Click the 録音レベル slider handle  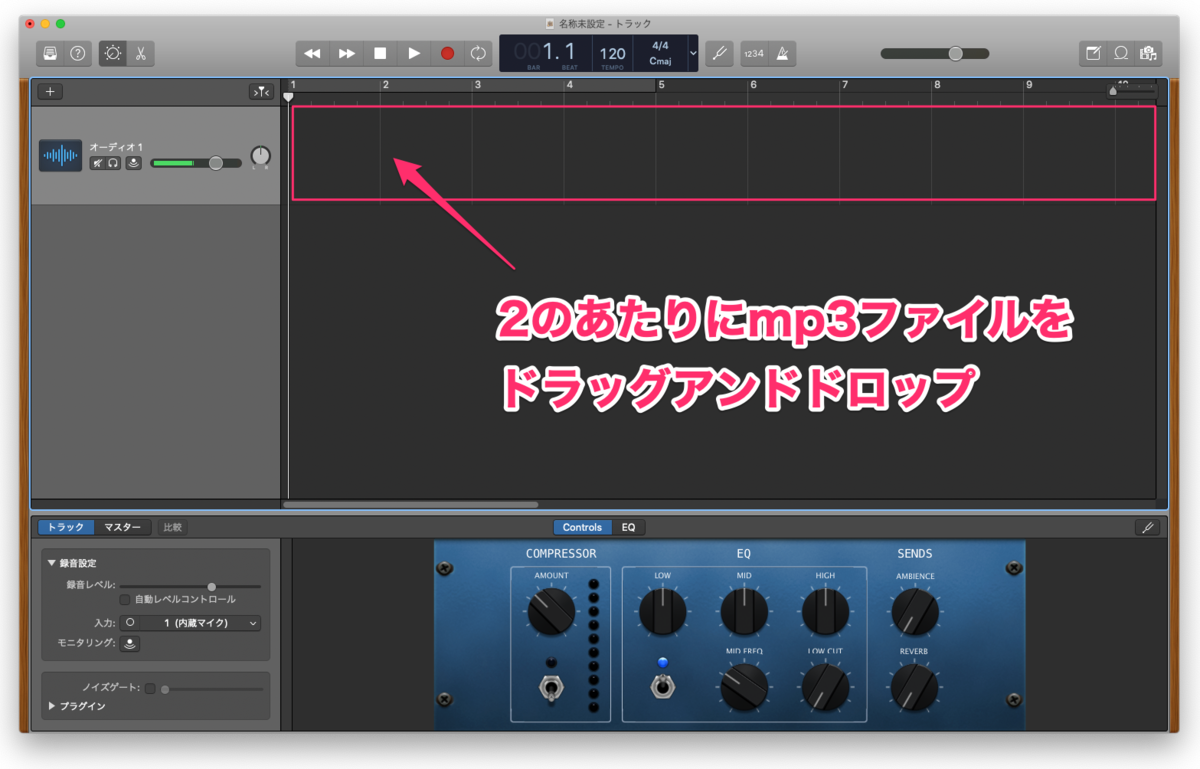point(211,587)
